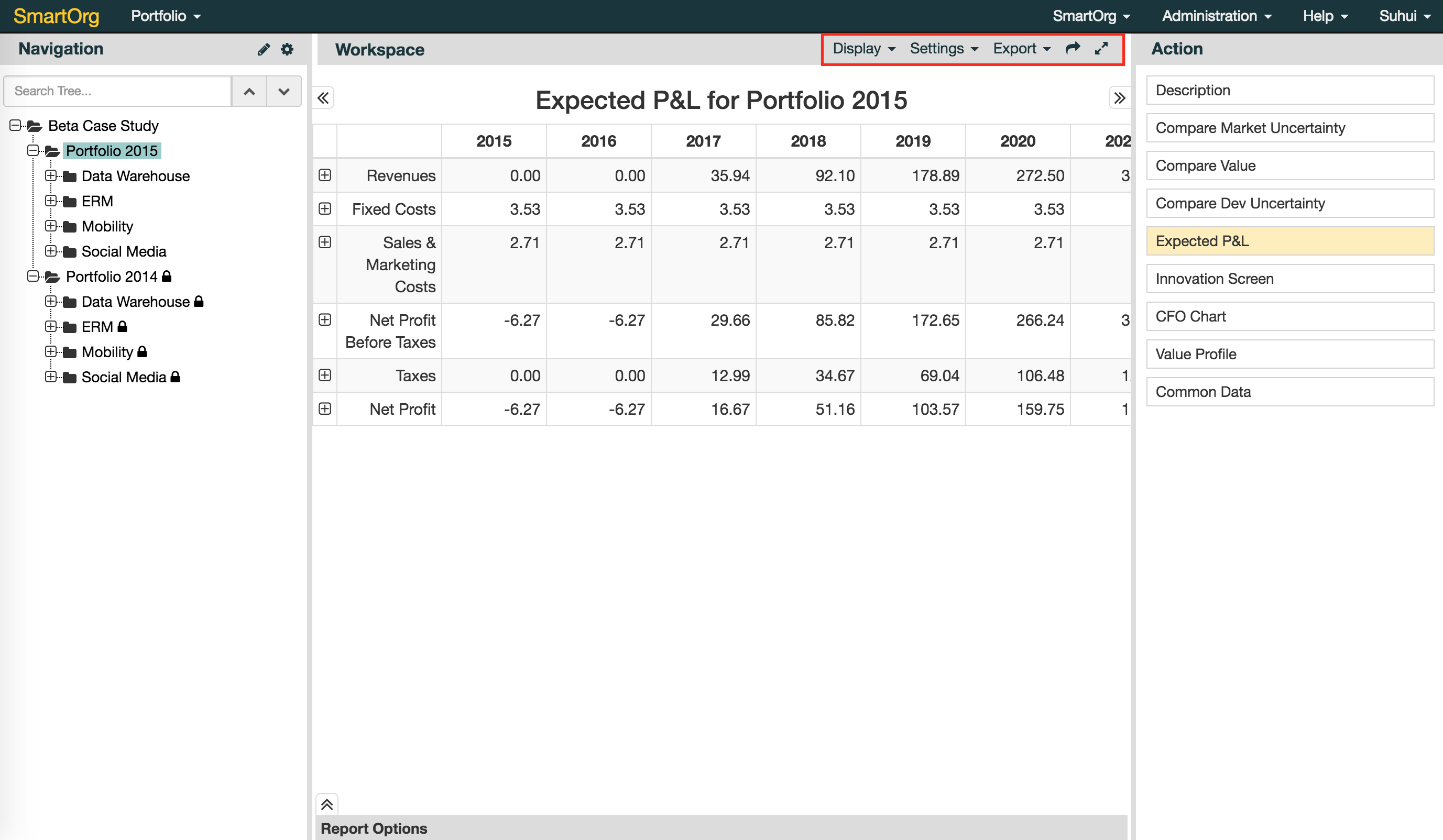This screenshot has width=1443, height=840.
Task: Jump to previous search result arrow
Action: [x=249, y=92]
